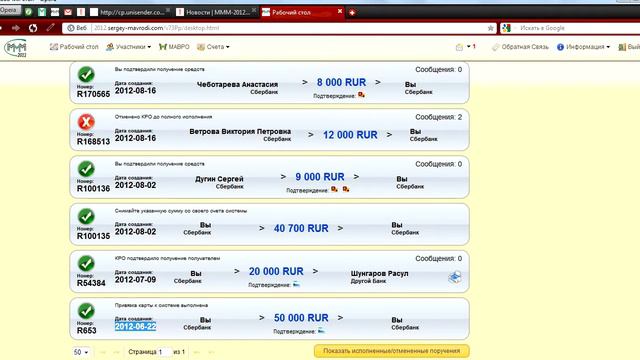Open the pinned green checkmark tab
This screenshot has width=640, height=360.
[29, 12]
